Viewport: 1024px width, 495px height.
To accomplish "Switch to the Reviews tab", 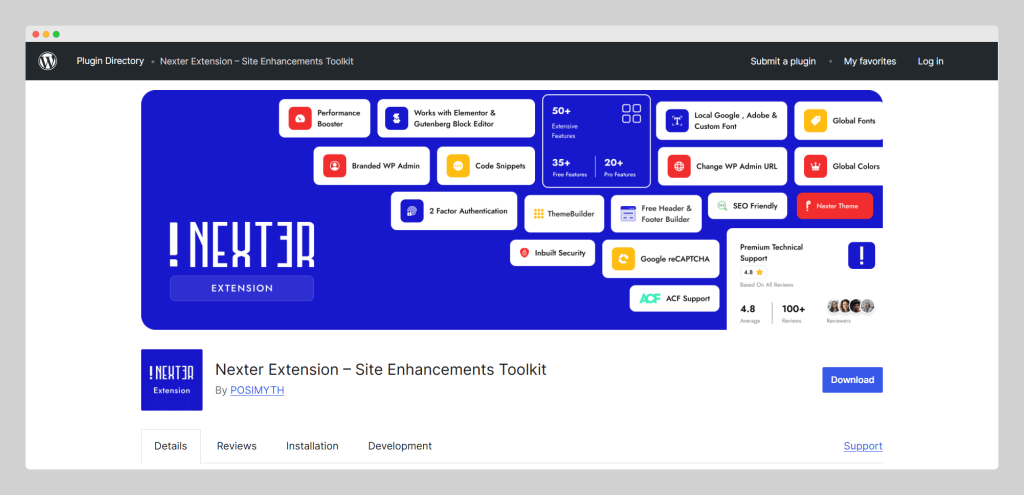I will pyautogui.click(x=236, y=446).
